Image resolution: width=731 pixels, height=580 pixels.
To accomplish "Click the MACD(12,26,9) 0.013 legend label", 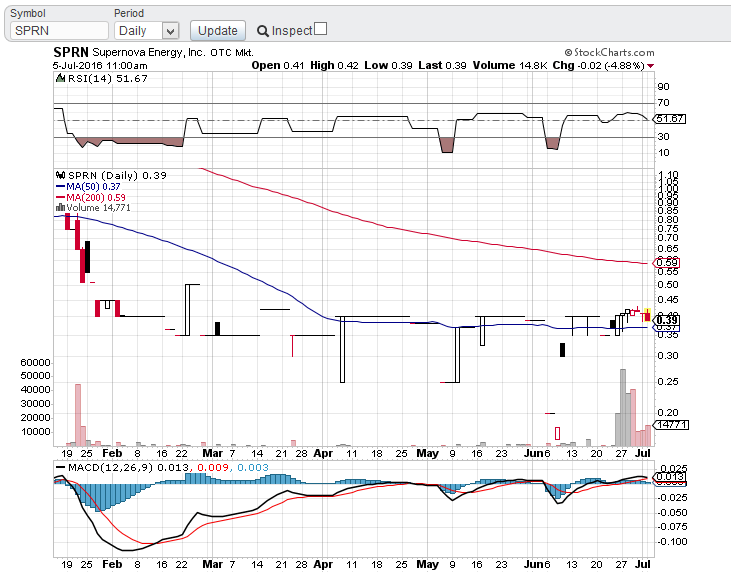I will pyautogui.click(x=129, y=468).
